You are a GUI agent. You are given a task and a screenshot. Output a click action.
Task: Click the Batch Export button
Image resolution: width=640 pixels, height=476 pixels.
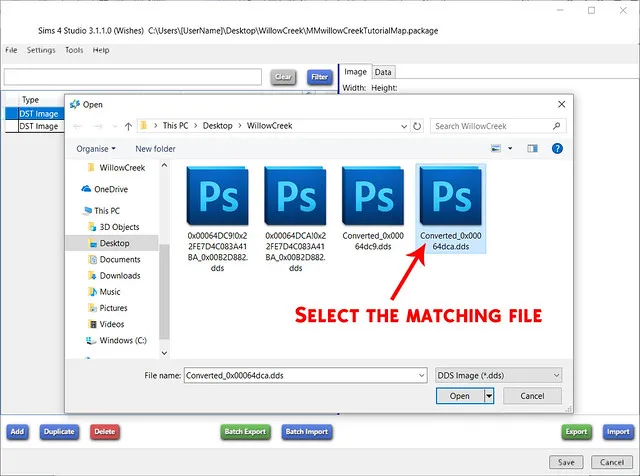tap(245, 432)
